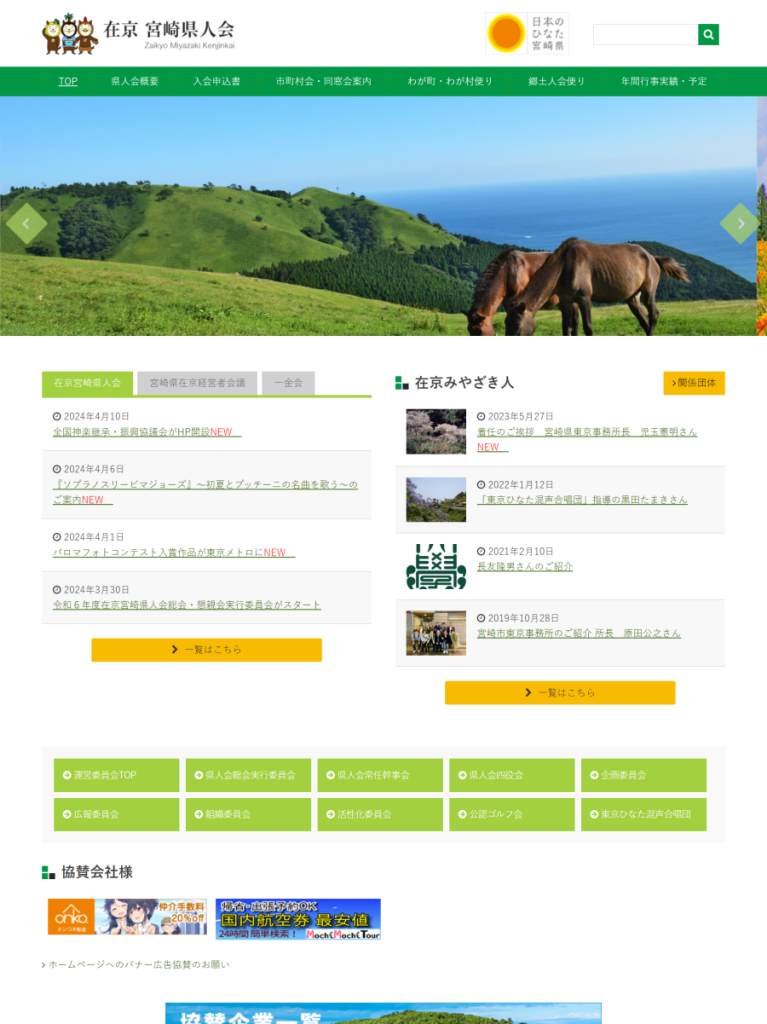The image size is (767, 1024).
Task: Open the onka sponsor banner
Action: [127, 917]
